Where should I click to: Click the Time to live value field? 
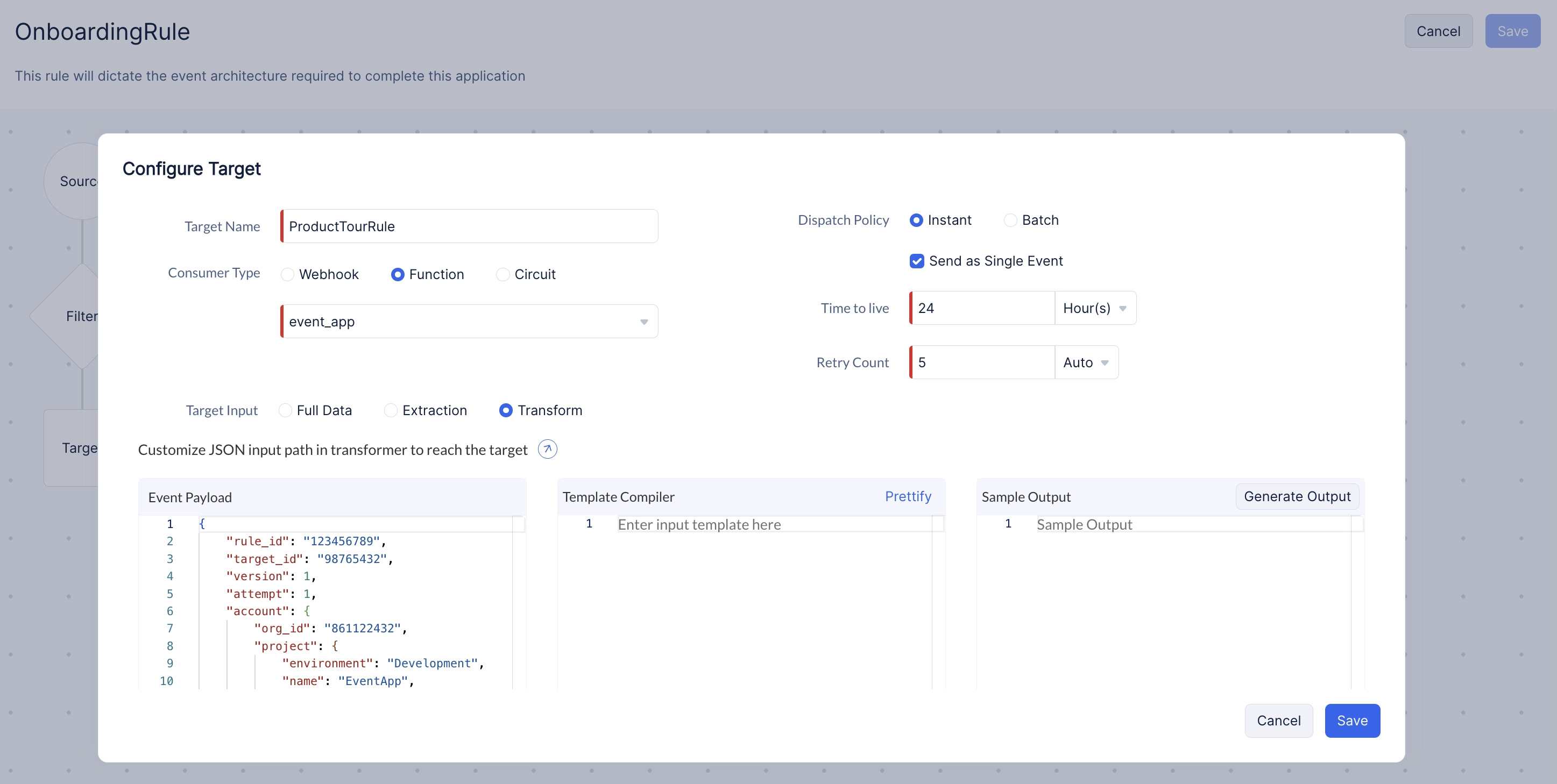tap(982, 308)
